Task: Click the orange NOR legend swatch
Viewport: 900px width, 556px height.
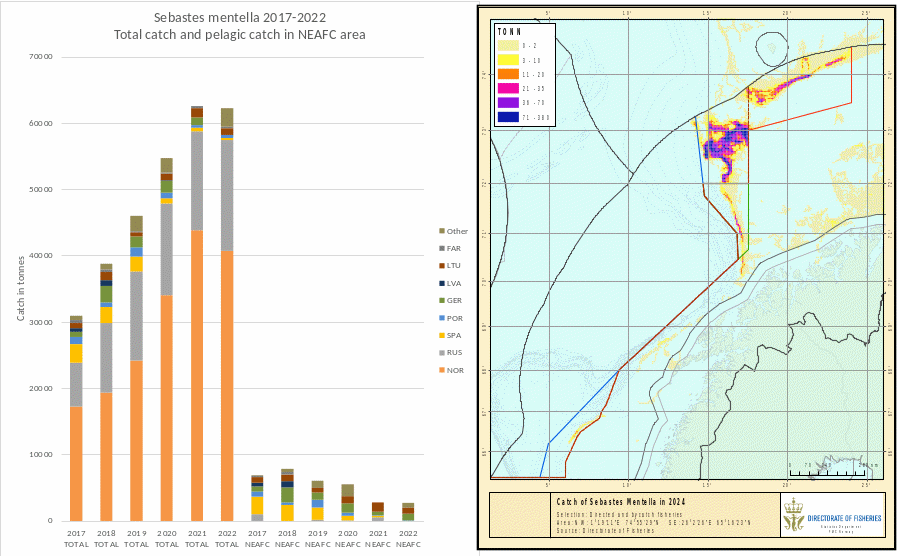Action: click(442, 370)
